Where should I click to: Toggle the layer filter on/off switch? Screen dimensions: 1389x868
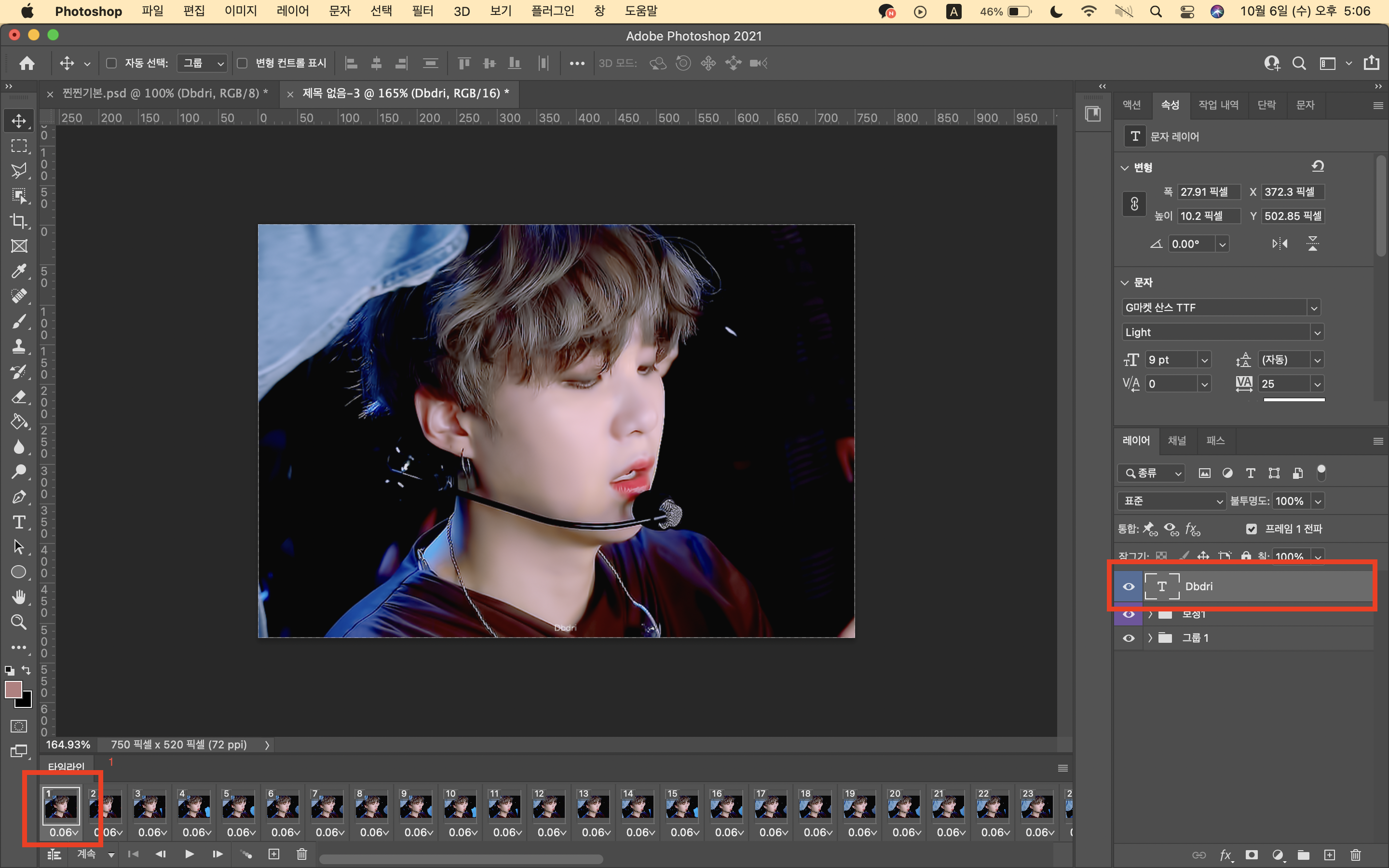click(x=1321, y=473)
